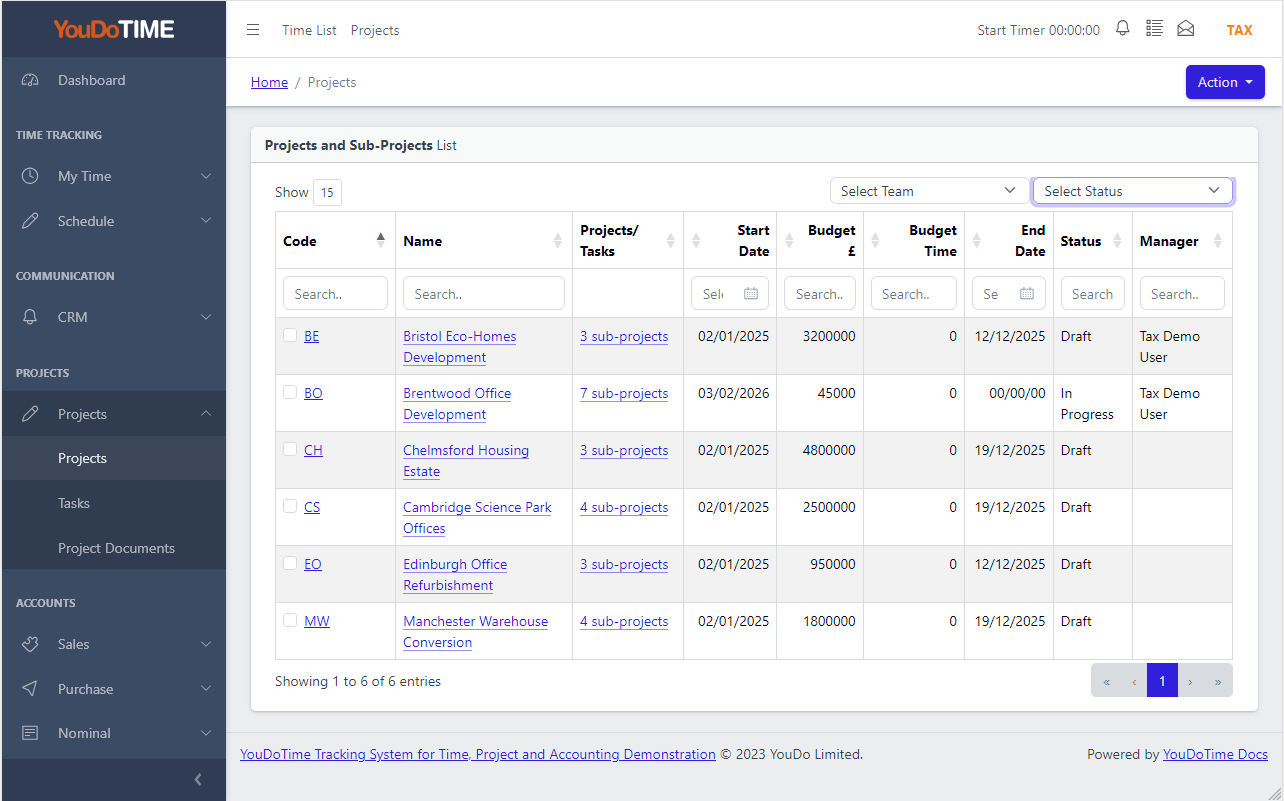Click the Name search field
Image resolution: width=1284 pixels, height=801 pixels.
click(484, 293)
